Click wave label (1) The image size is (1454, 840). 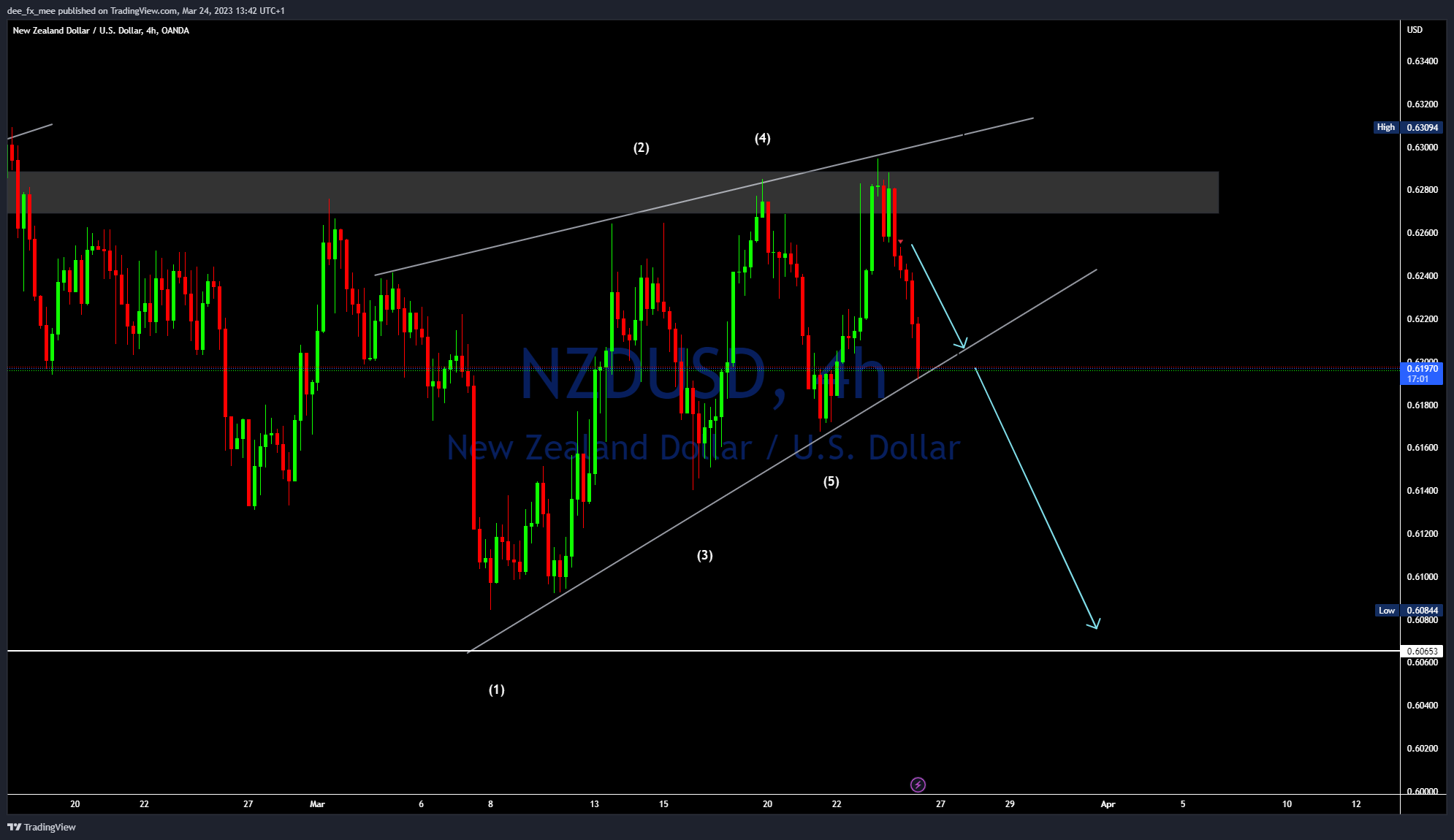click(497, 690)
